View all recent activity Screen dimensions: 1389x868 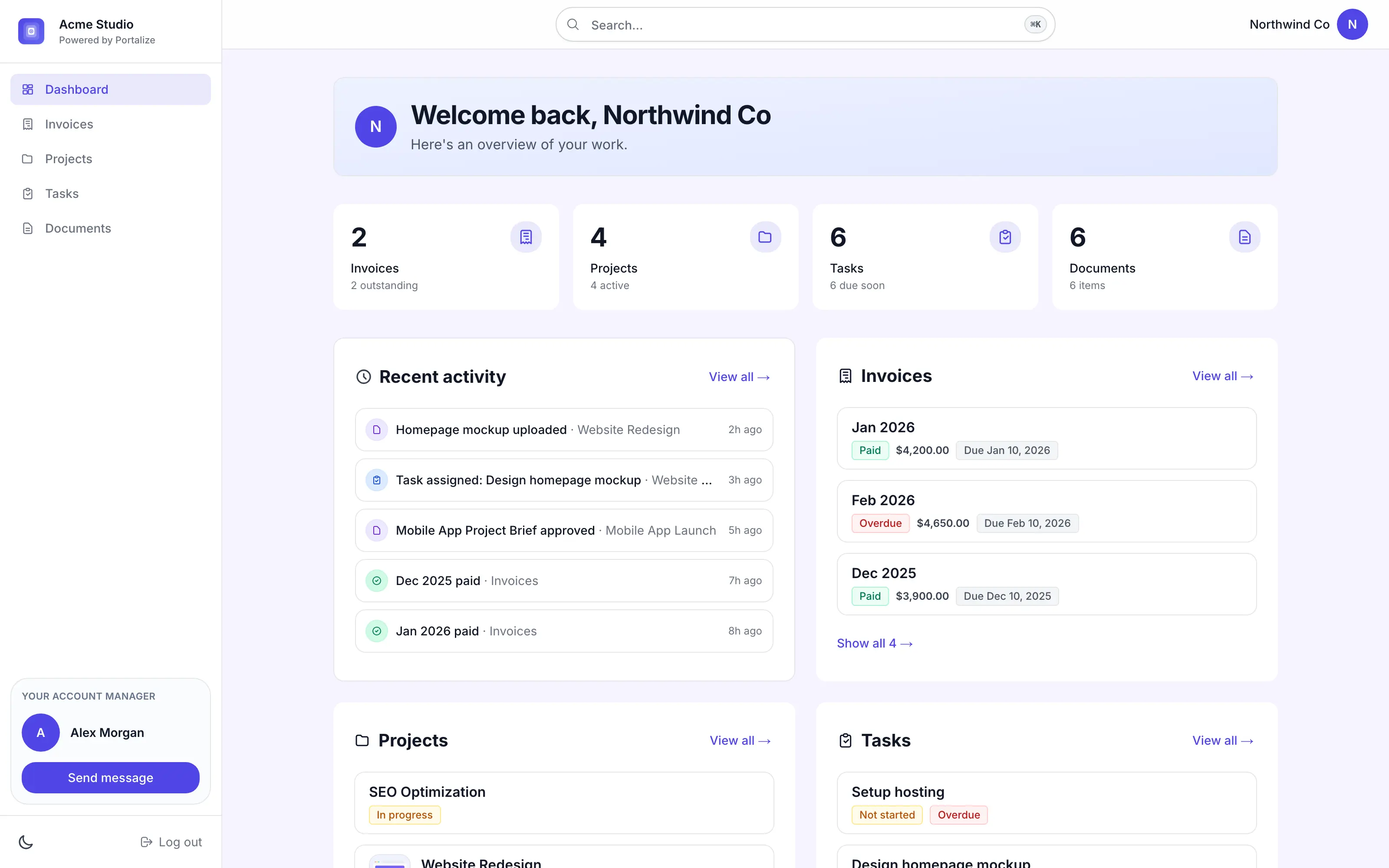pyautogui.click(x=739, y=377)
